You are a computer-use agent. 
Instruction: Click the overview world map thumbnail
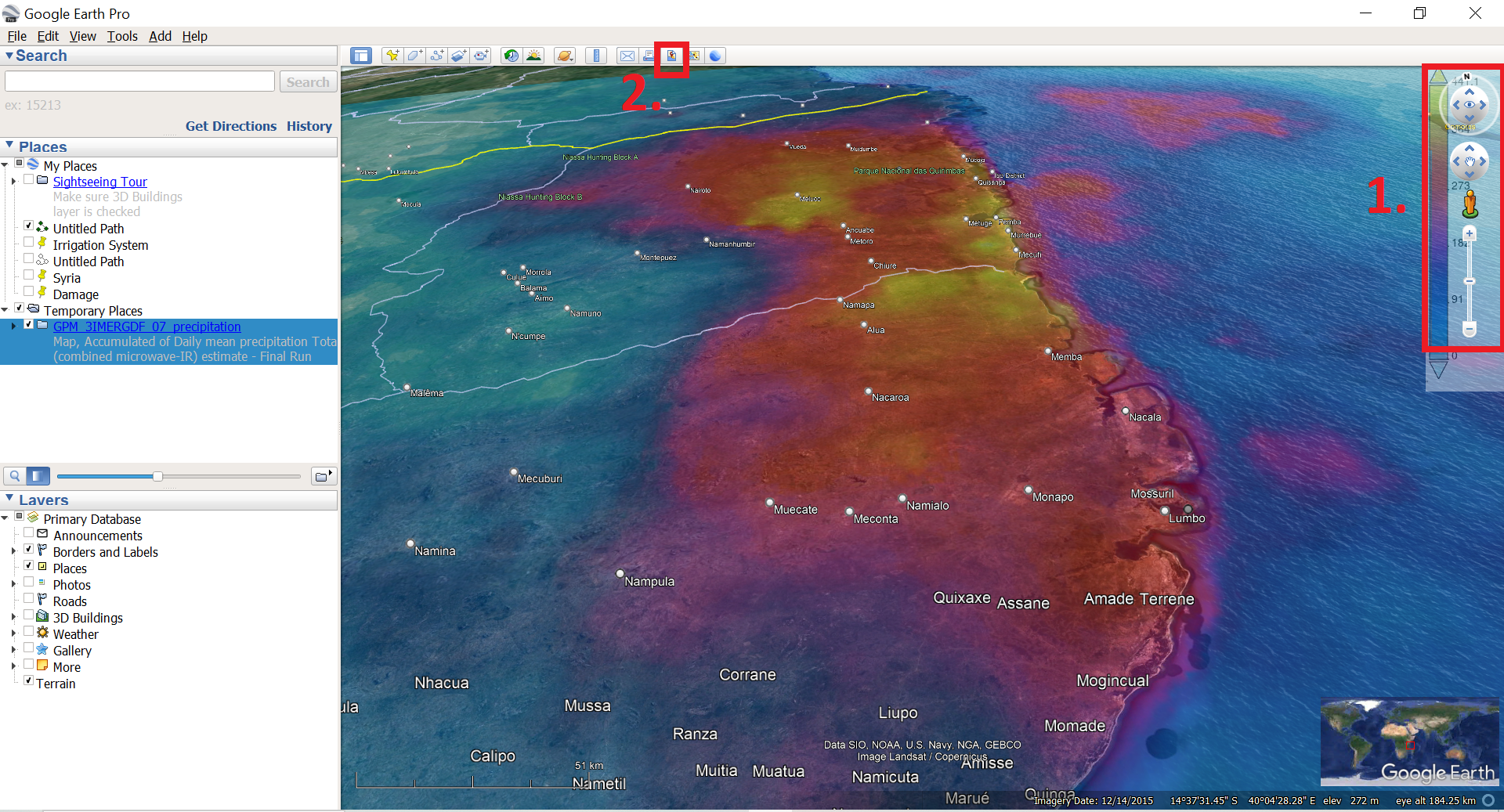(x=1408, y=742)
